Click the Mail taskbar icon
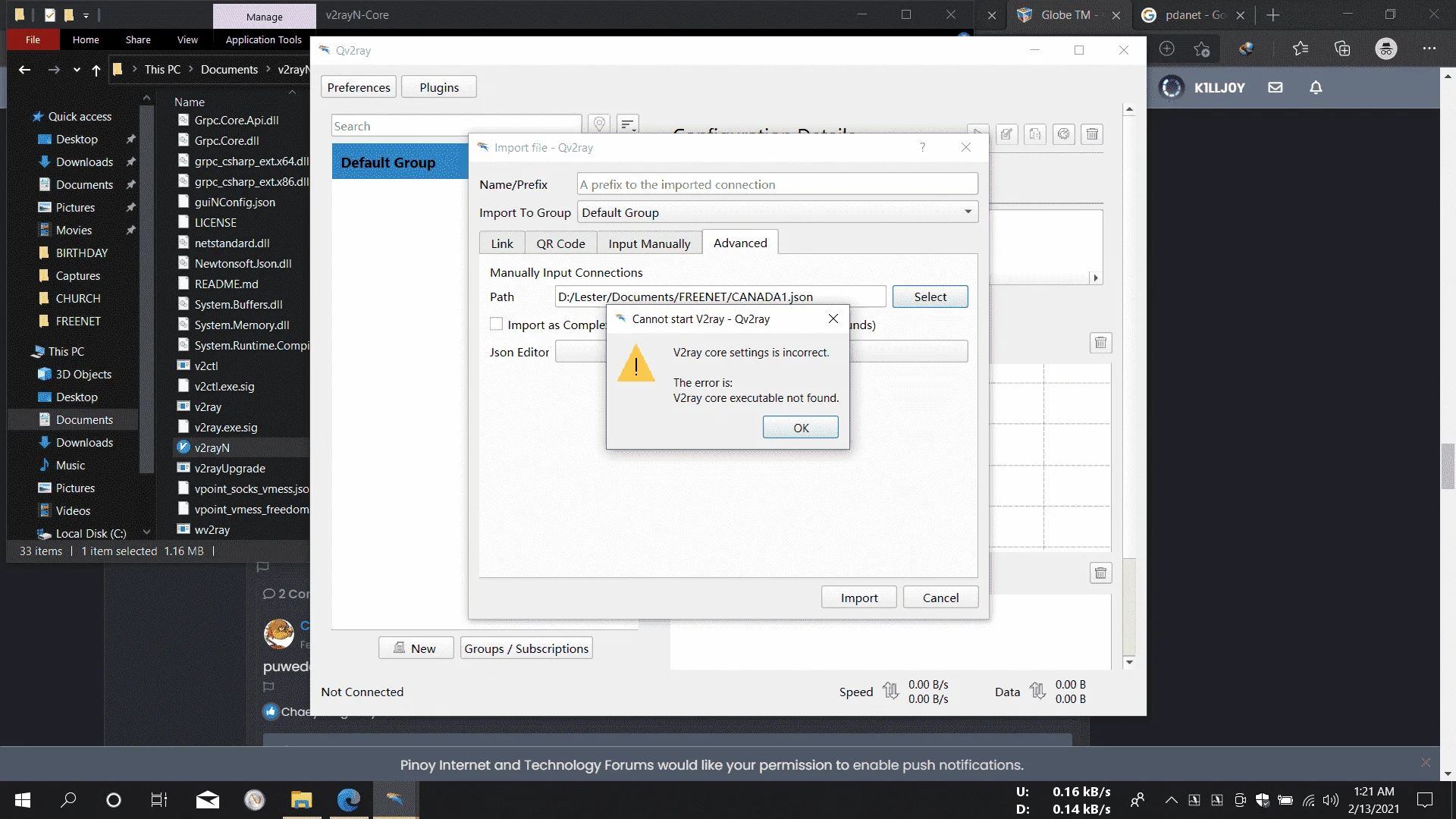Image resolution: width=1456 pixels, height=819 pixels. 207,800
